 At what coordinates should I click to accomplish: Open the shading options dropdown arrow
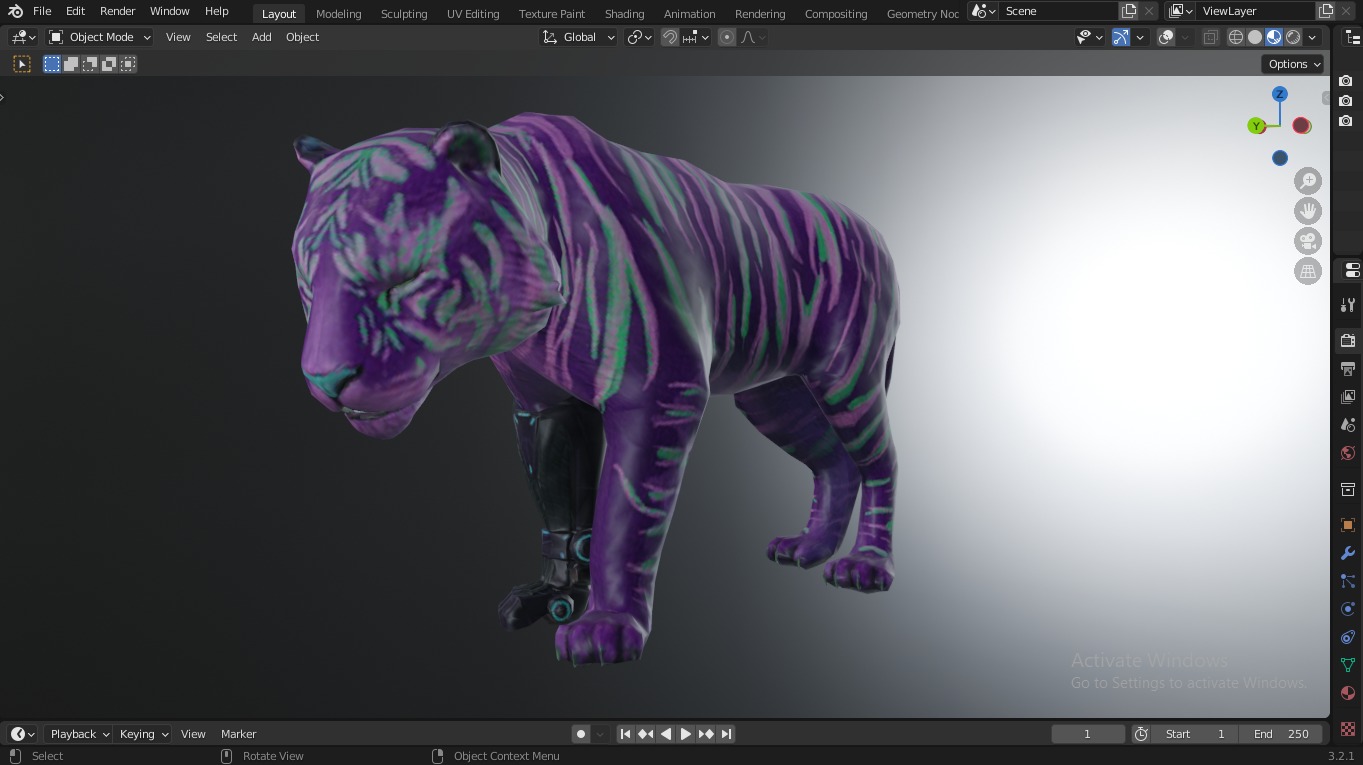click(1312, 37)
